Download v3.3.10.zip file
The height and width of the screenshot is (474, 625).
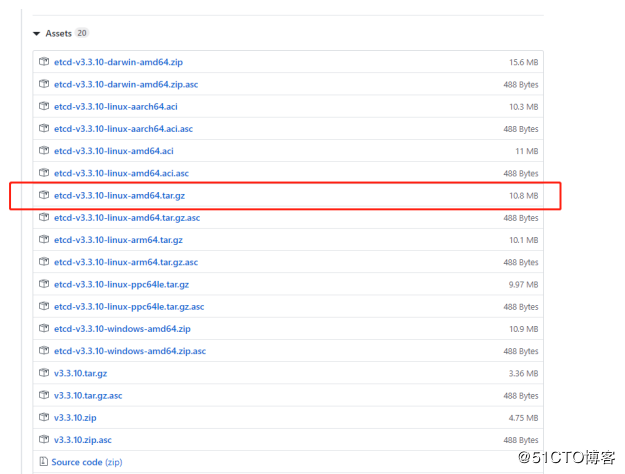click(x=75, y=418)
